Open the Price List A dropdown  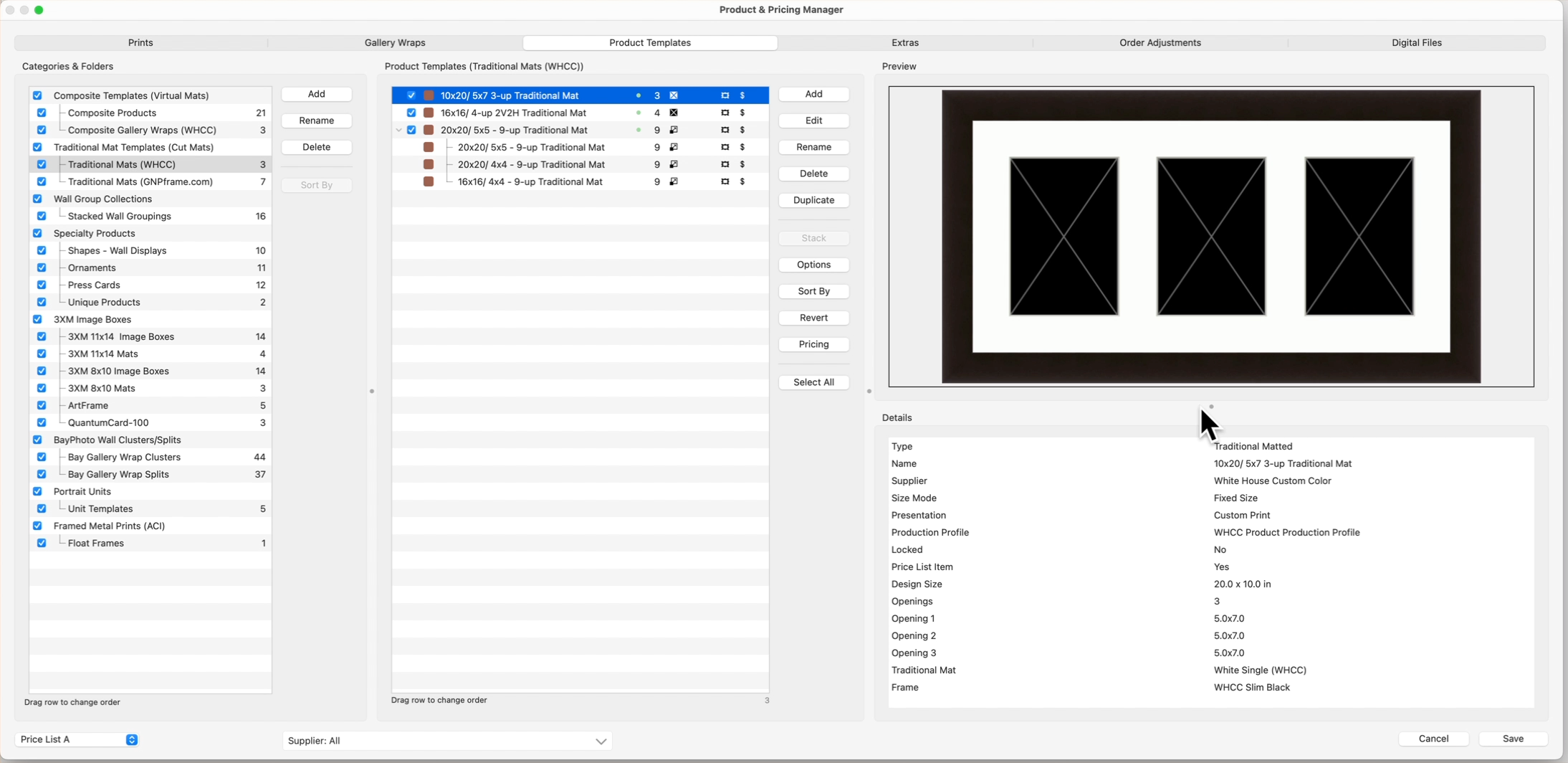[77, 739]
